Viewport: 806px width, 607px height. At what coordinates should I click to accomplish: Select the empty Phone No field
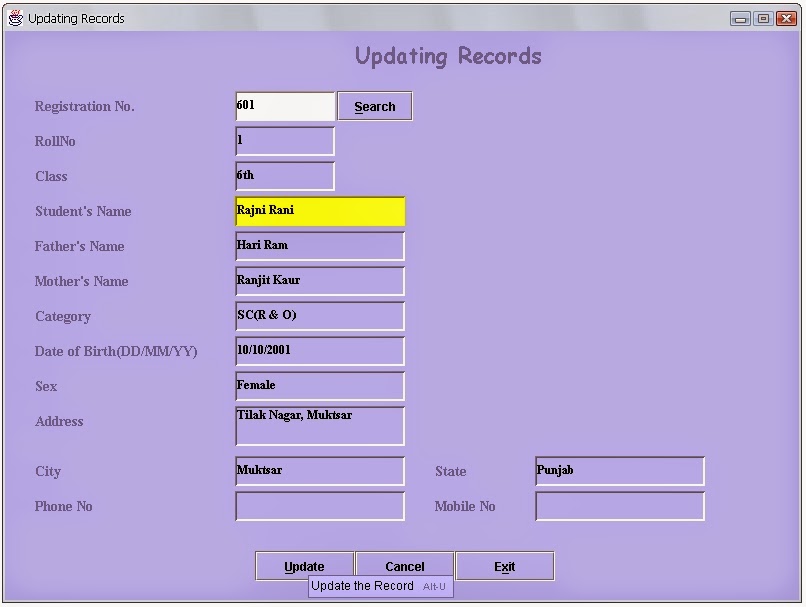coord(319,506)
